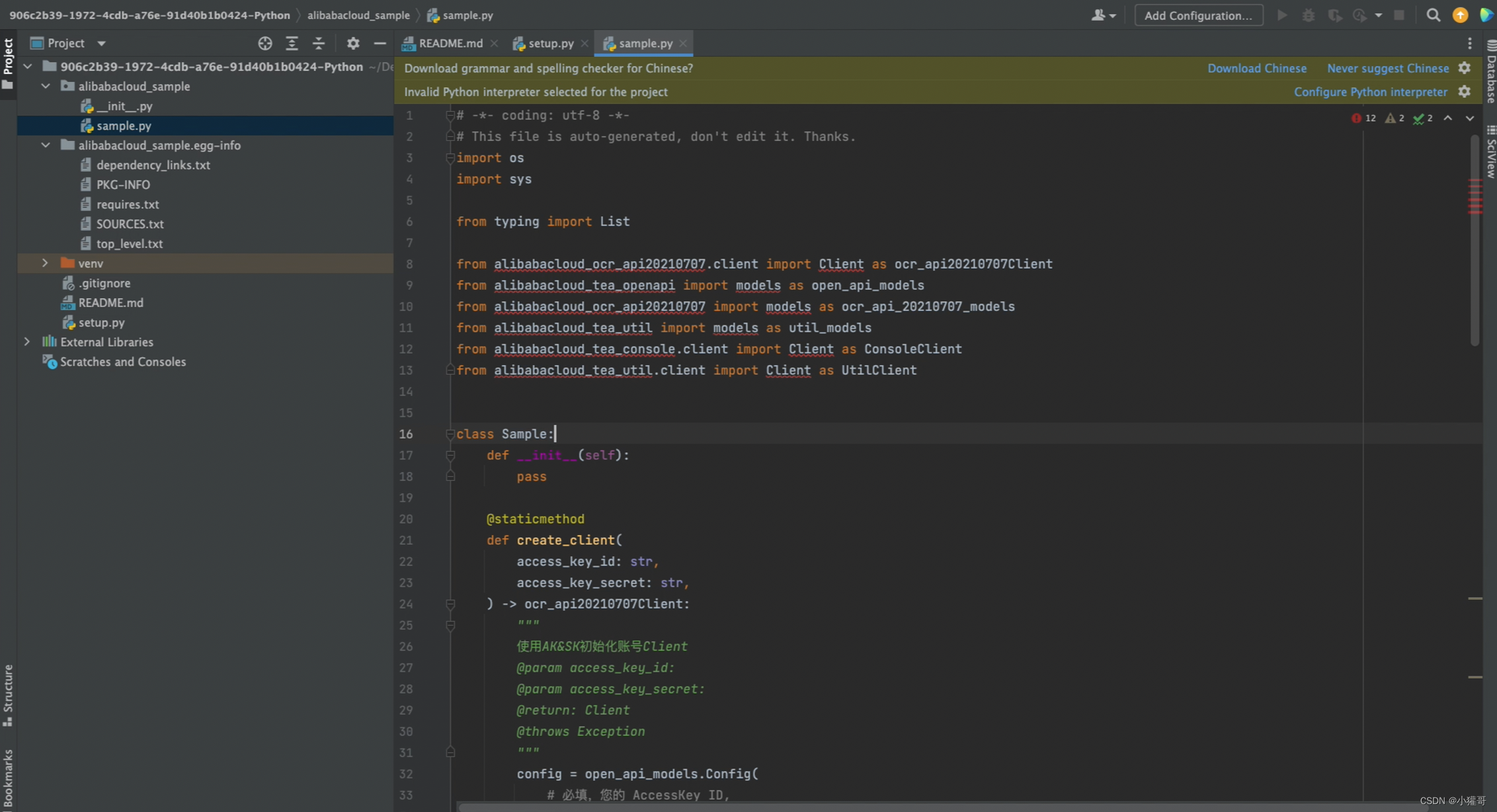Click the Expand All icon in Project panel

292,43
